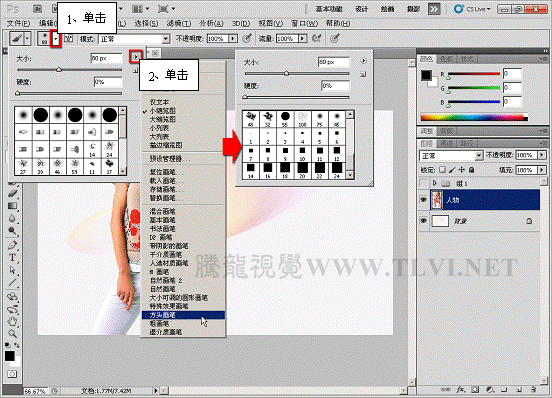Choose the 大缩览图 view option

coord(162,119)
